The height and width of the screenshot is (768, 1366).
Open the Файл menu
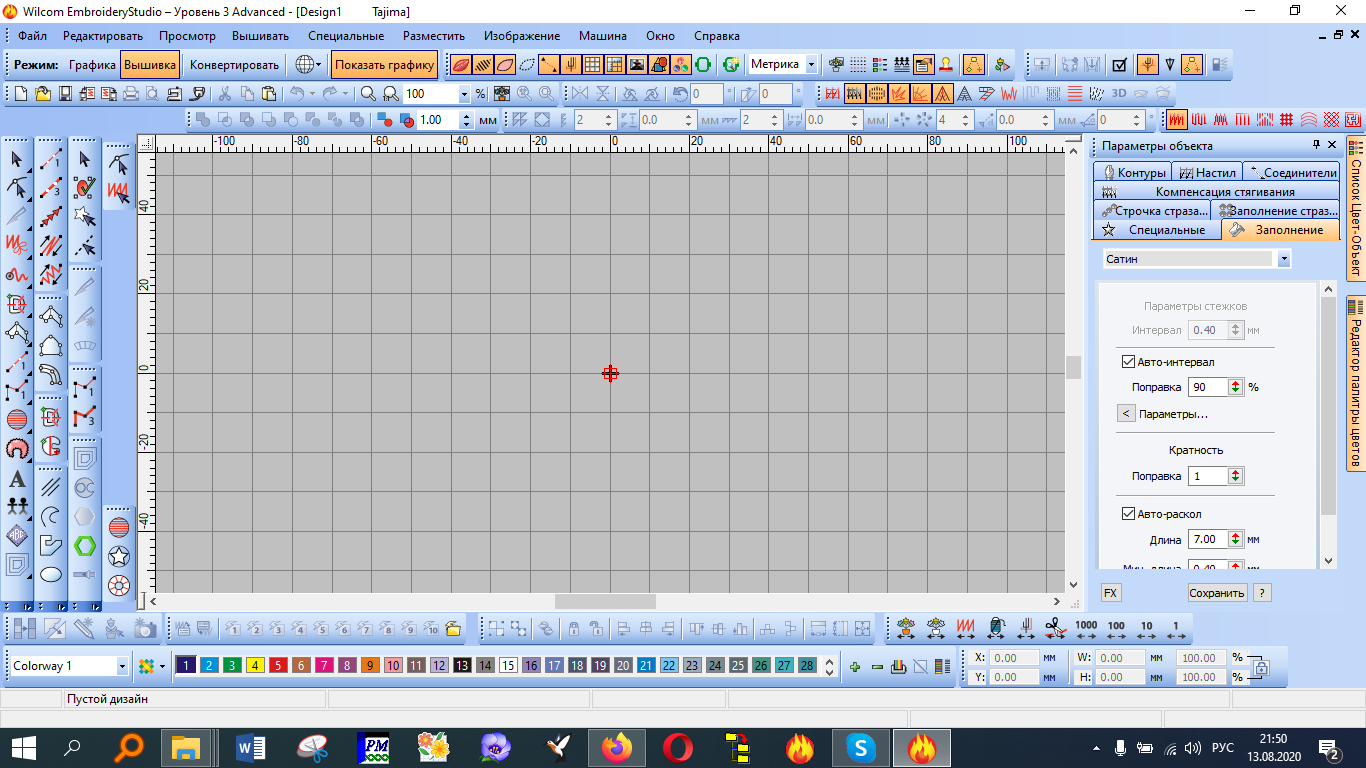pos(32,36)
